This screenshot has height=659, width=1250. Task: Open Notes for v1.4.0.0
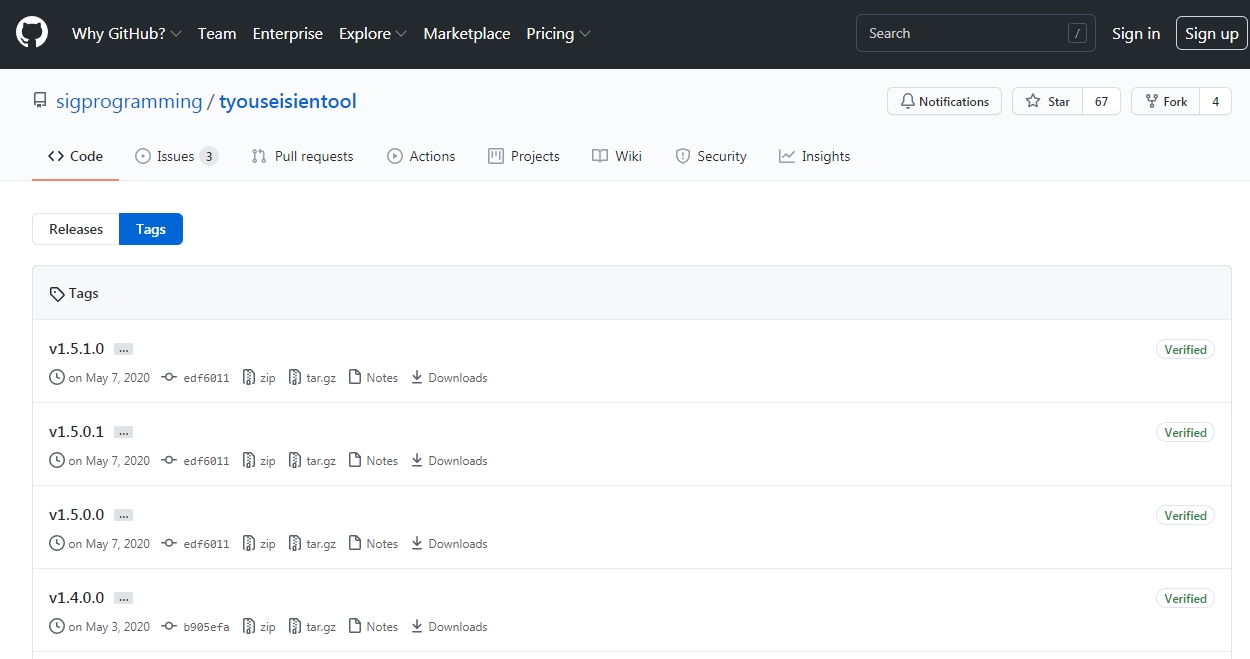click(373, 627)
